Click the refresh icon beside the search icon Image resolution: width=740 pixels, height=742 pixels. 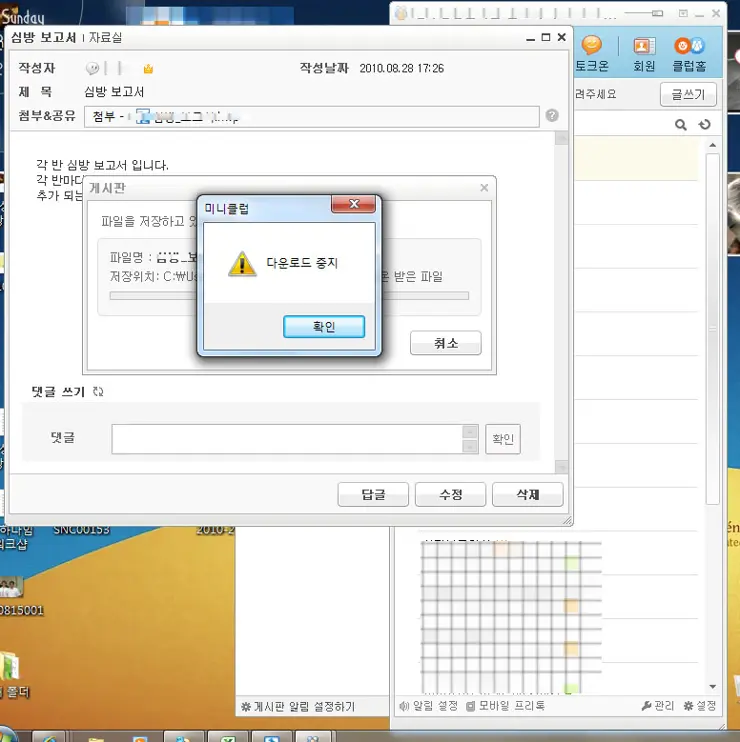click(x=705, y=125)
